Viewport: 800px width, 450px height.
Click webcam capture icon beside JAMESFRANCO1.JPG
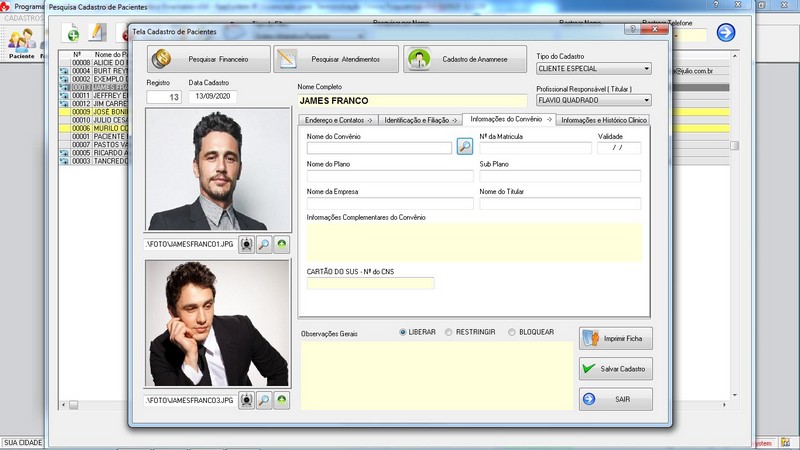246,243
